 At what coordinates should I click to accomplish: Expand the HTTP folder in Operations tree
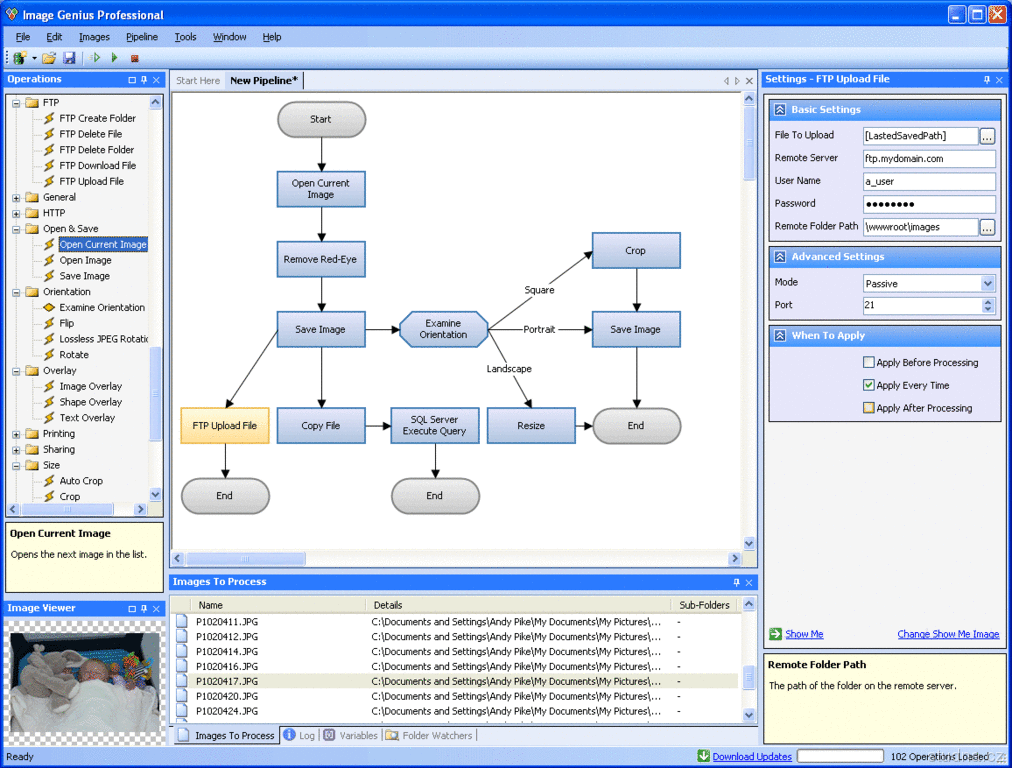[16, 213]
